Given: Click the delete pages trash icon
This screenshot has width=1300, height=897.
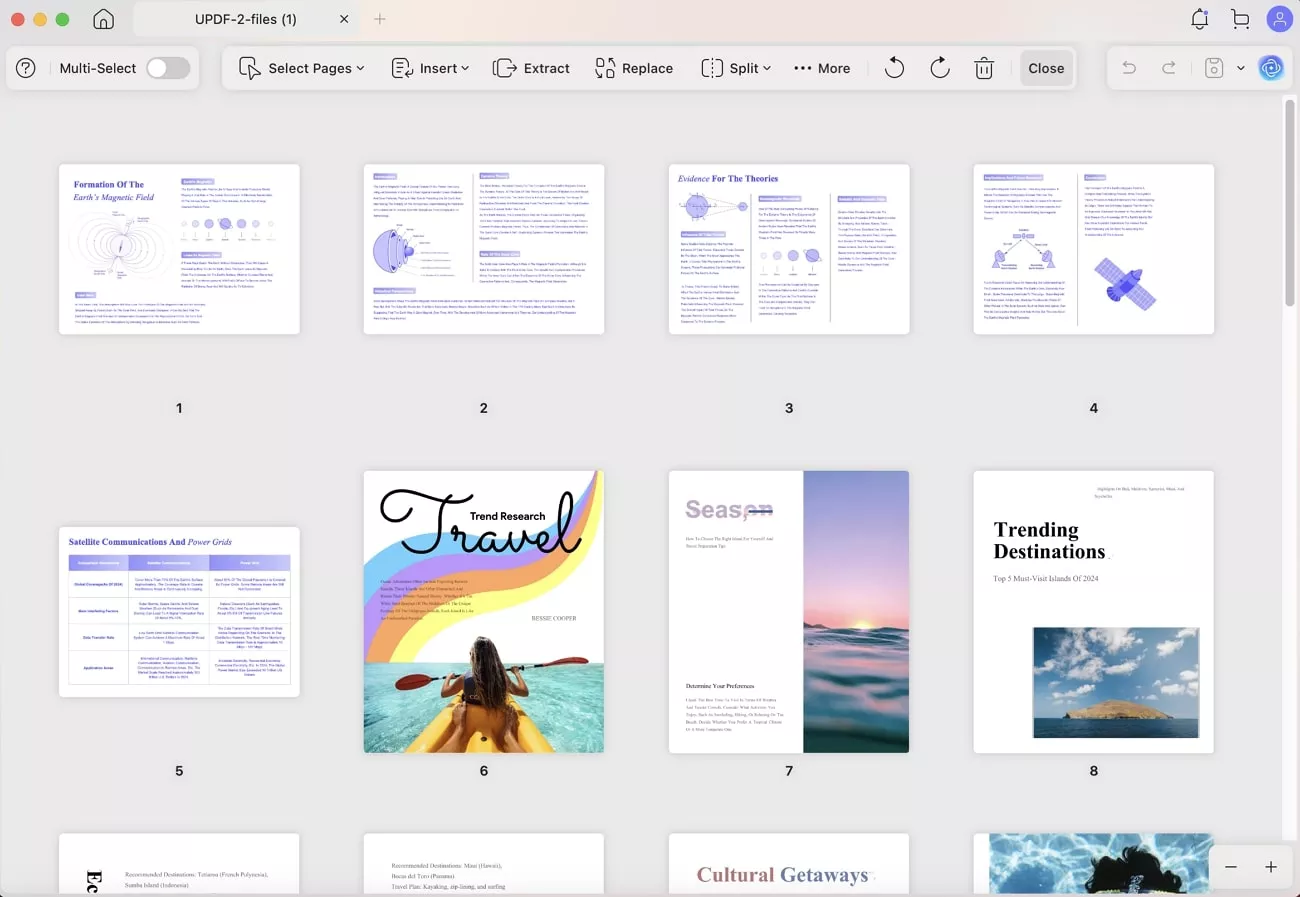Looking at the screenshot, I should [984, 68].
